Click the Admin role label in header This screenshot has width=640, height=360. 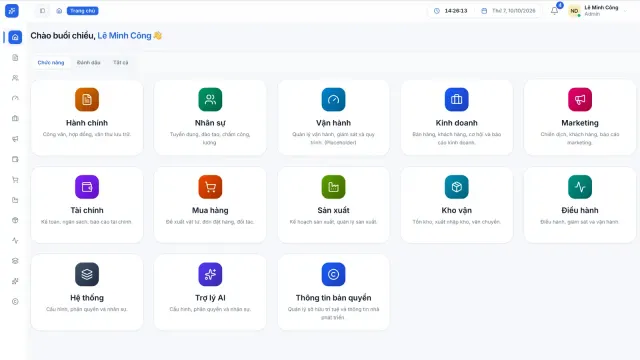click(592, 14)
